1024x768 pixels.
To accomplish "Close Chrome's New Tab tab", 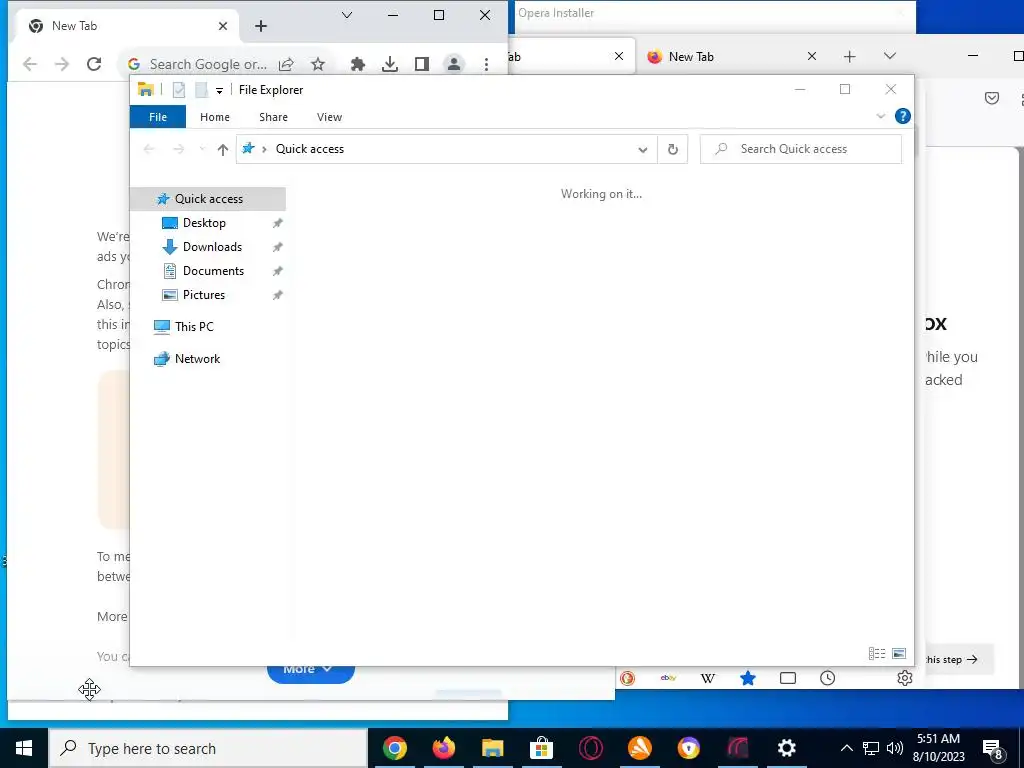I will pyautogui.click(x=223, y=26).
